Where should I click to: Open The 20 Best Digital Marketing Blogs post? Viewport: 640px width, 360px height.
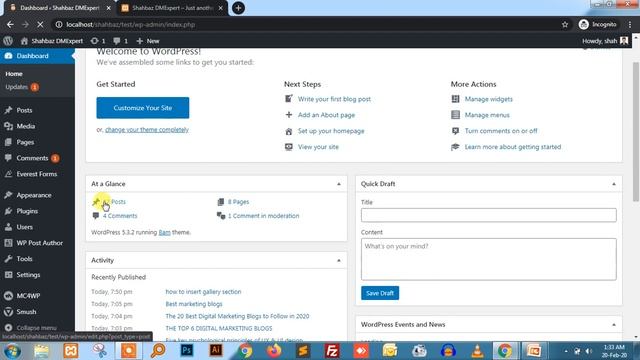(237, 316)
